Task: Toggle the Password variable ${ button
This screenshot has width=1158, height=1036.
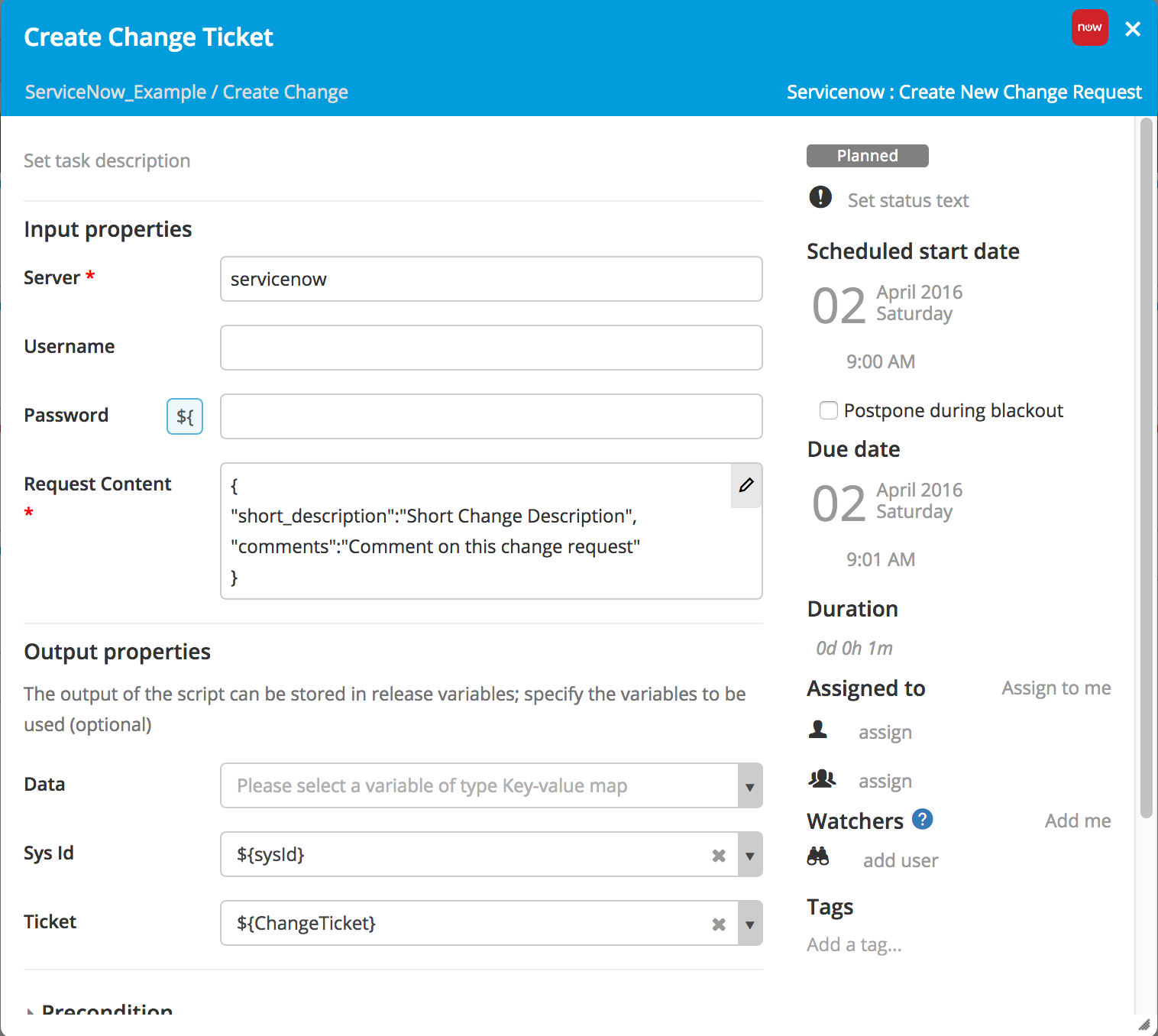Action: point(185,416)
